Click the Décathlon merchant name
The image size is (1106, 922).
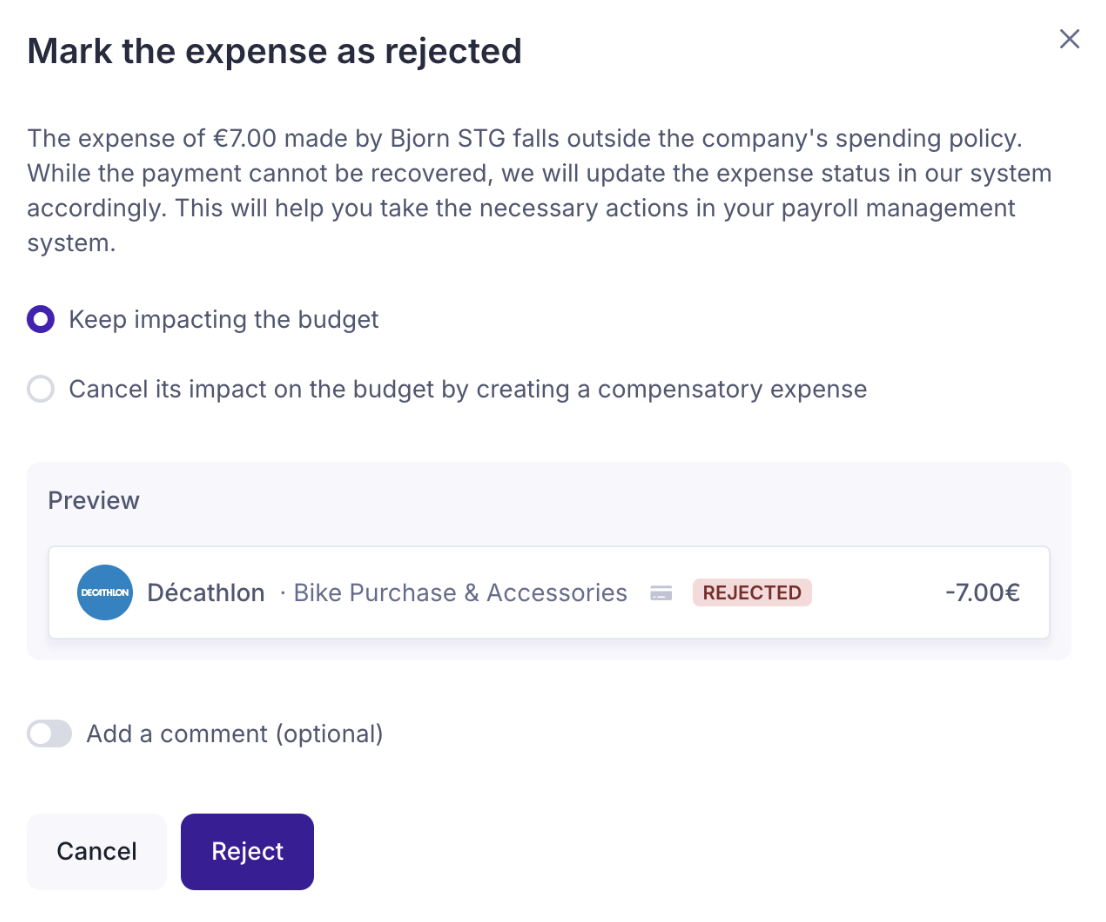point(206,593)
